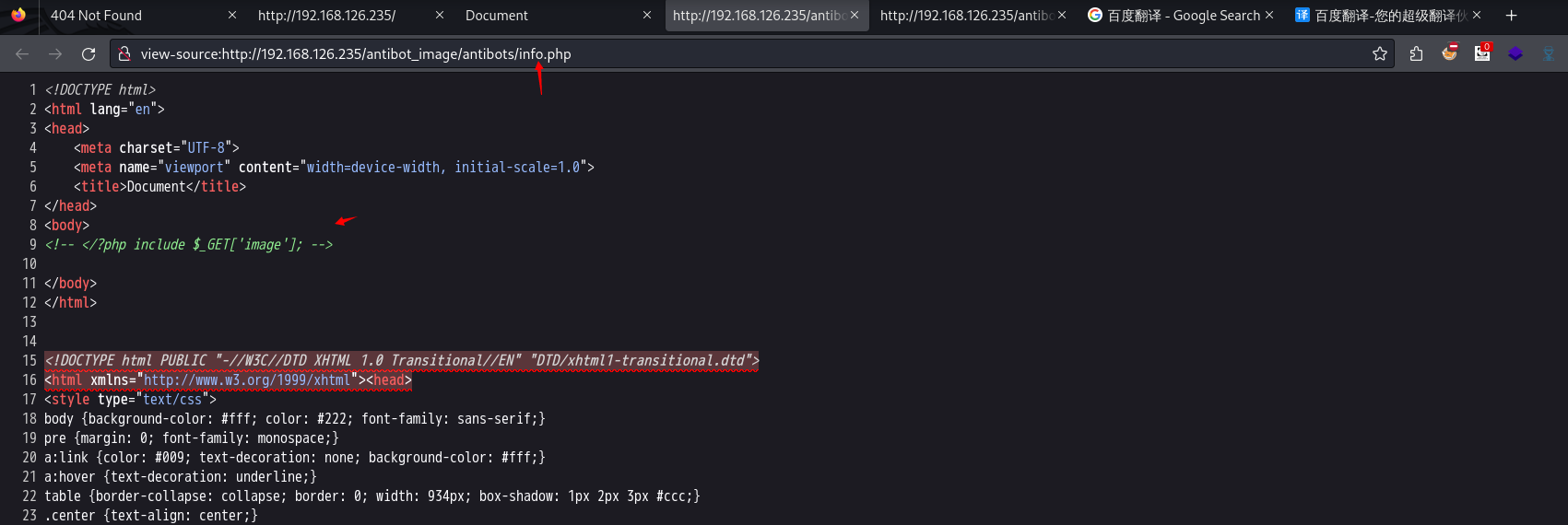The width and height of the screenshot is (1568, 525).
Task: Close the http://192.168.126.235/ tab
Action: [x=440, y=16]
